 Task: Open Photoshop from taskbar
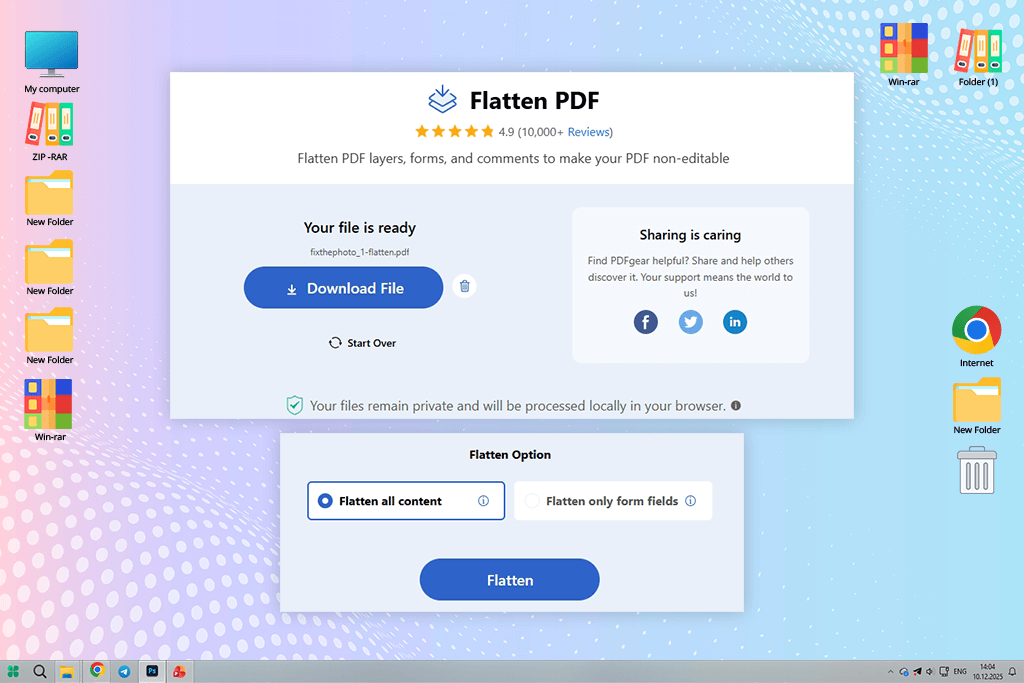152,671
